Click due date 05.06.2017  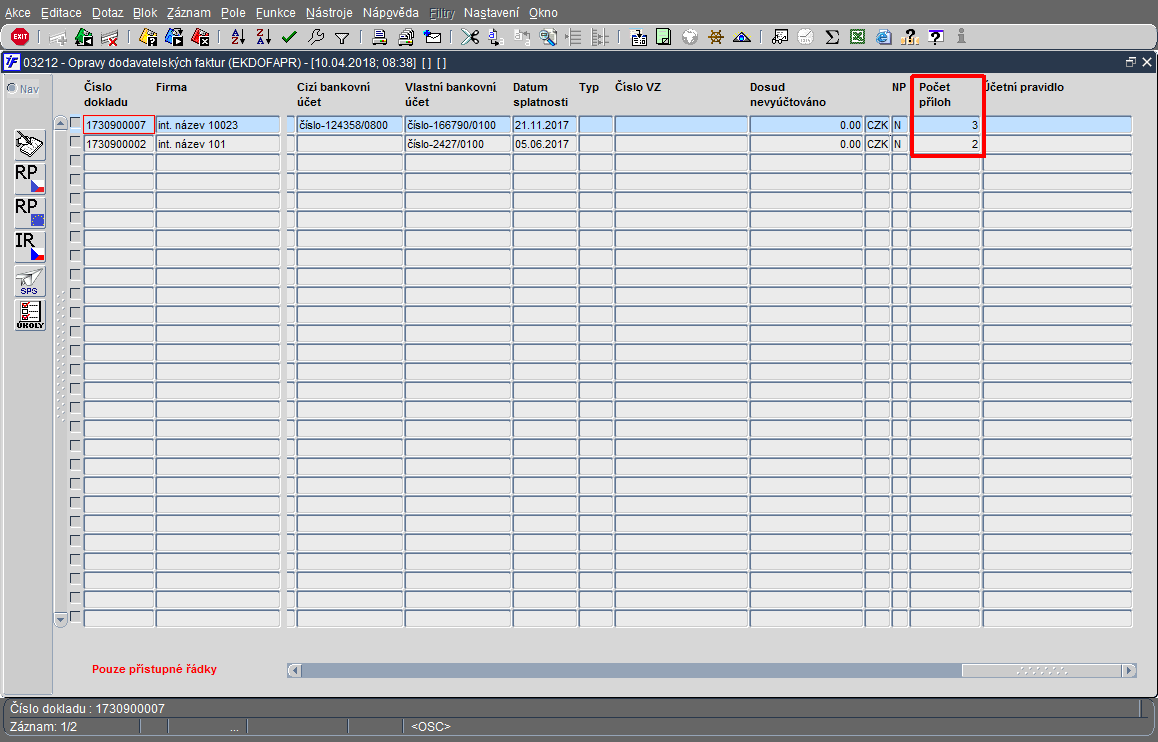point(545,144)
